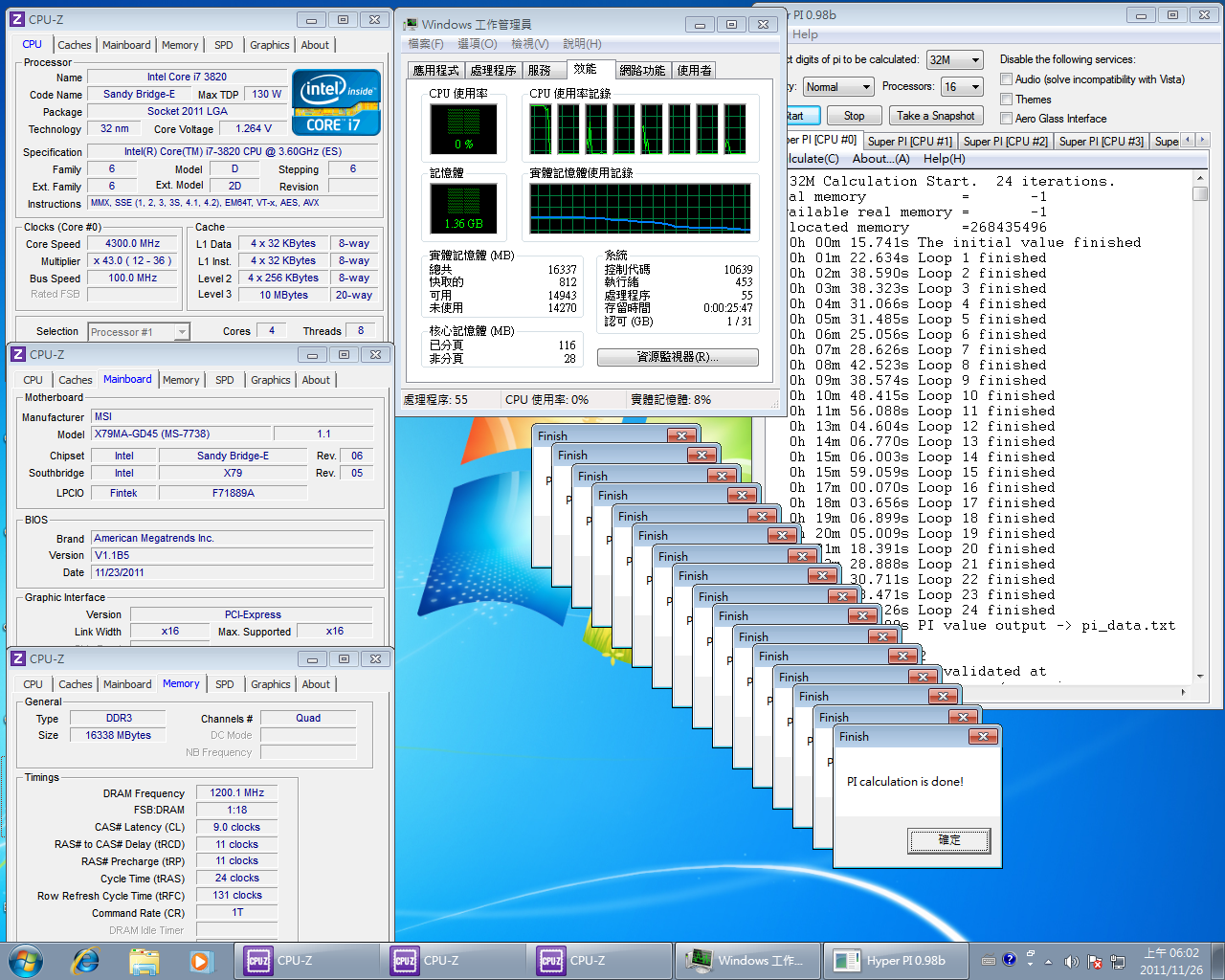Click the BIOS Version V1.1B5 field
1225x980 pixels.
coord(233,555)
